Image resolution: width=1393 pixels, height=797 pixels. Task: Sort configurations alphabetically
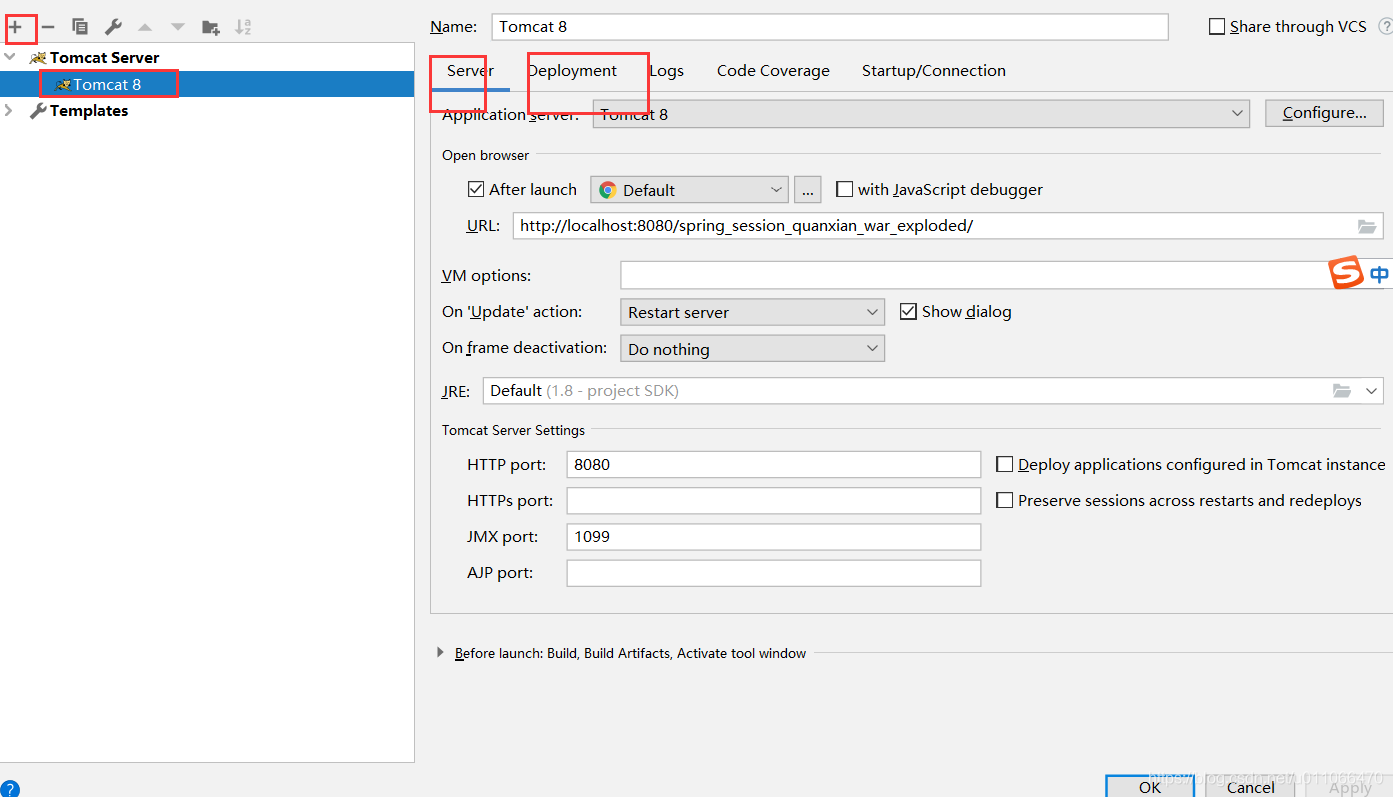click(x=243, y=28)
